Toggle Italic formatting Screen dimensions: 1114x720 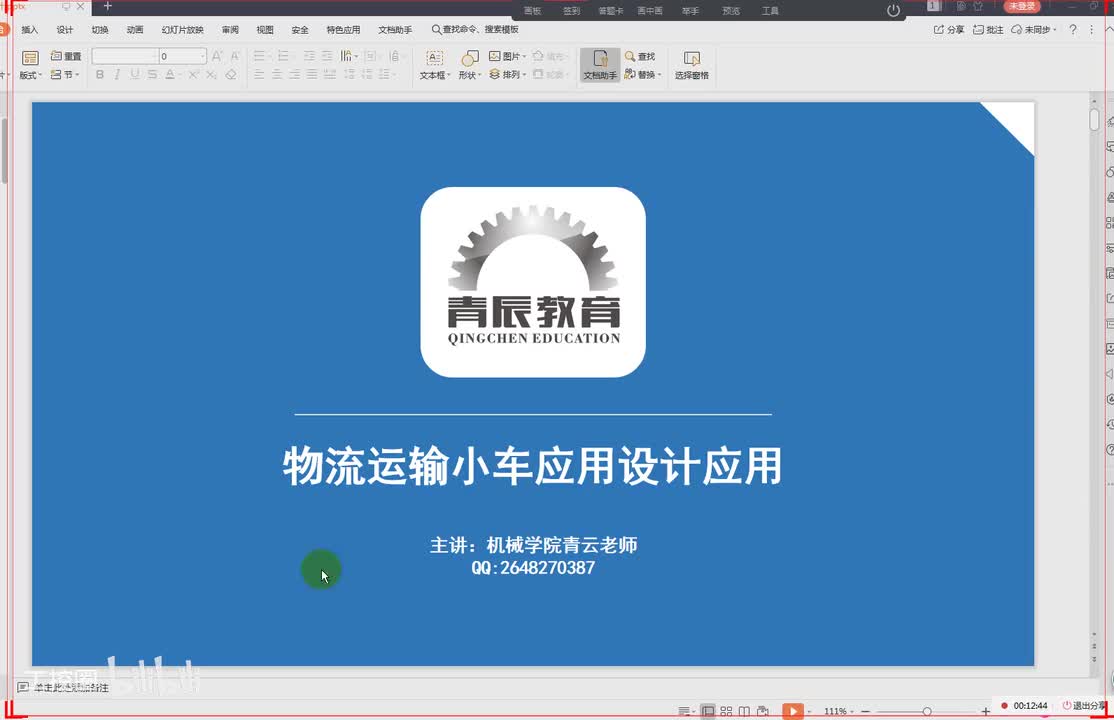click(117, 75)
